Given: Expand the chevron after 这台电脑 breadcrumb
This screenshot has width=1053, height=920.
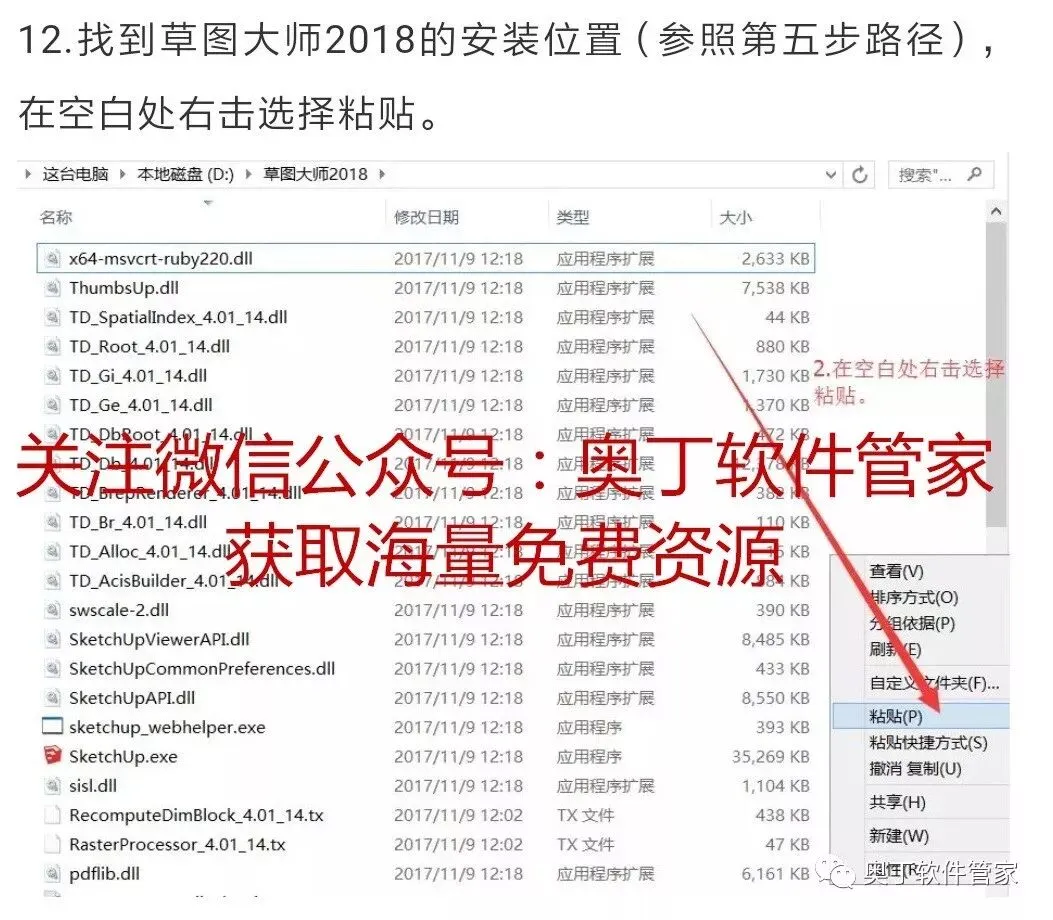Looking at the screenshot, I should (x=122, y=175).
